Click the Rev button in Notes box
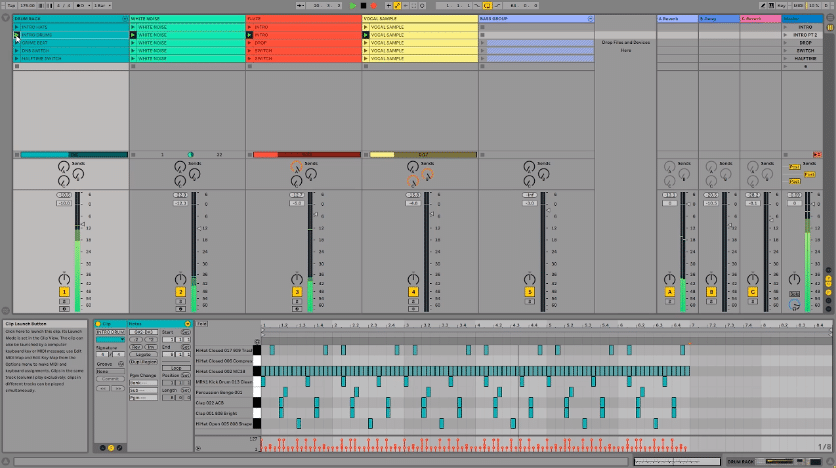 136,346
